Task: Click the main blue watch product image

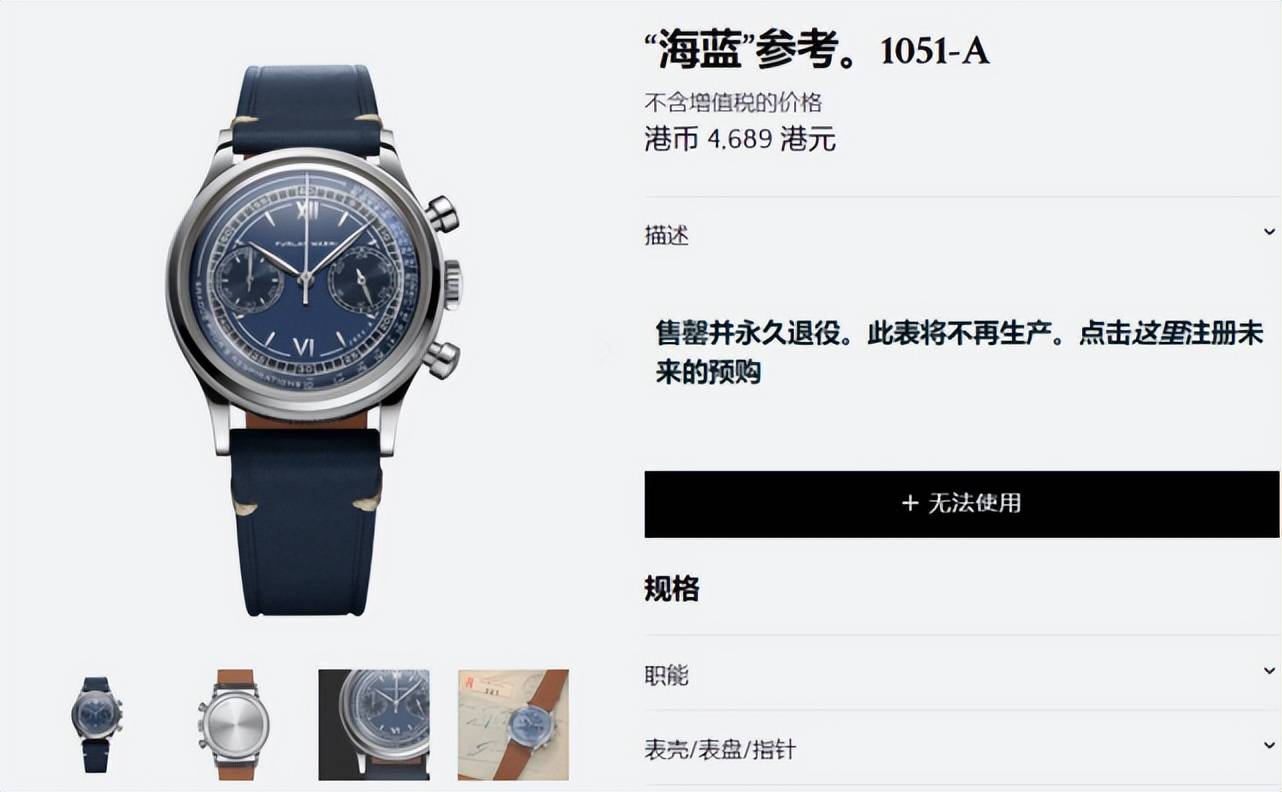Action: click(x=312, y=340)
